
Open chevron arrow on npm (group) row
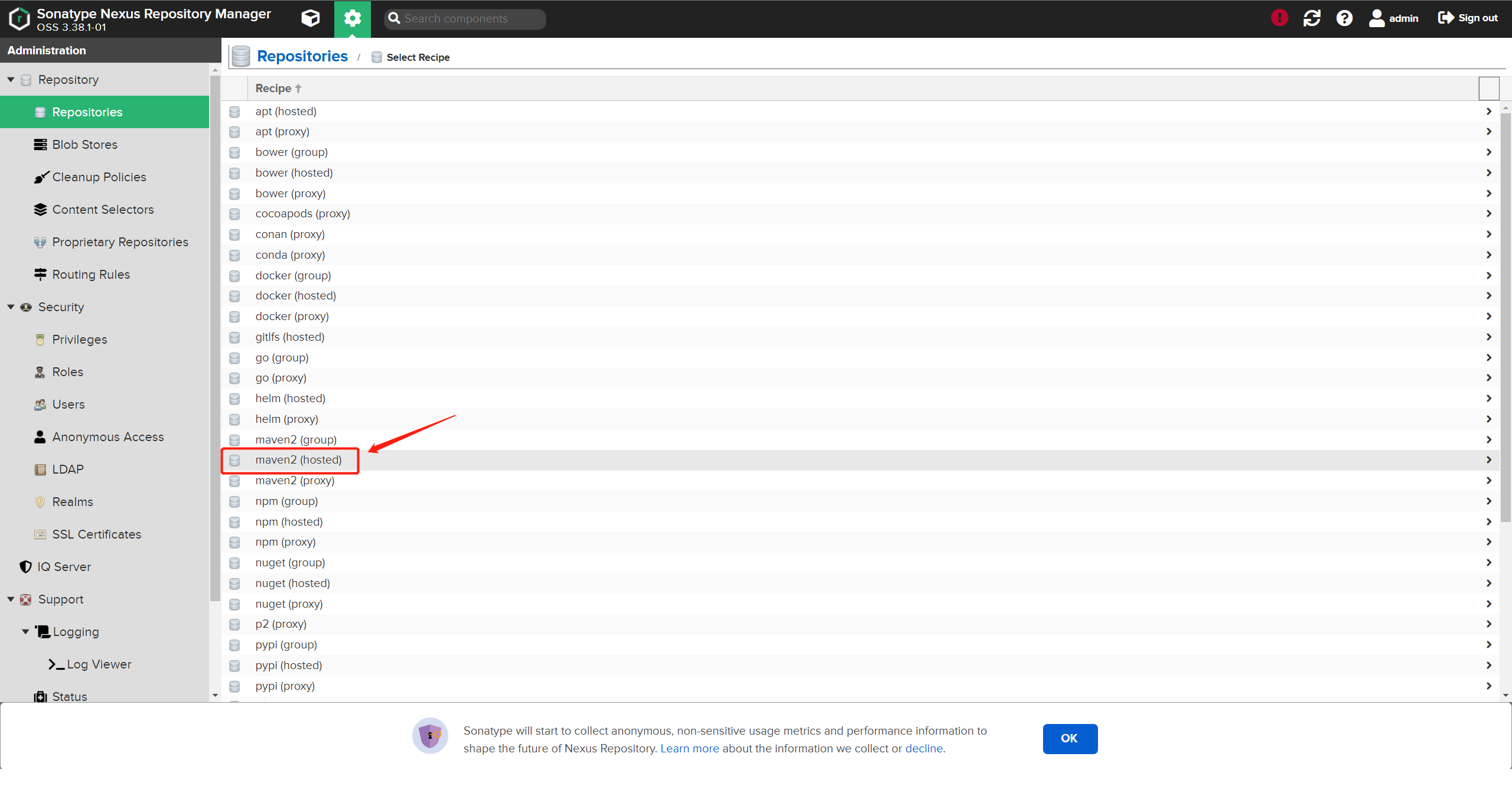[x=1489, y=501]
